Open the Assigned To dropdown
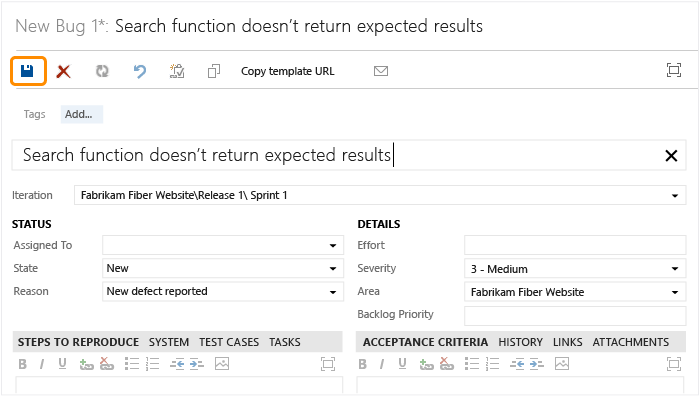Screen dimensions: 700x397 click(333, 245)
